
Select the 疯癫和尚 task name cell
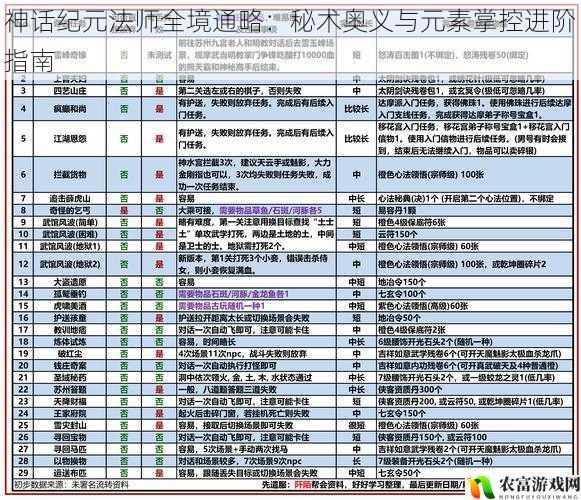(70, 109)
